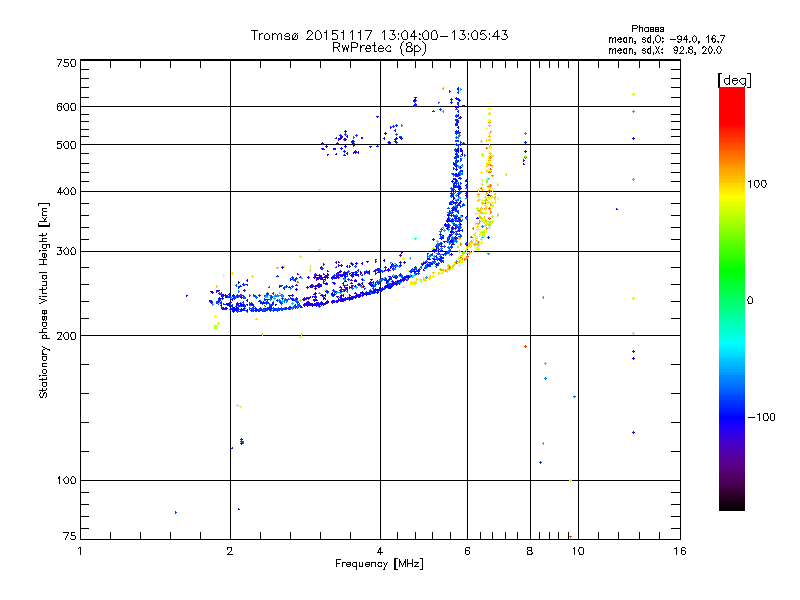
Task: Click the y-axis tick label '500'
Action: 66,145
